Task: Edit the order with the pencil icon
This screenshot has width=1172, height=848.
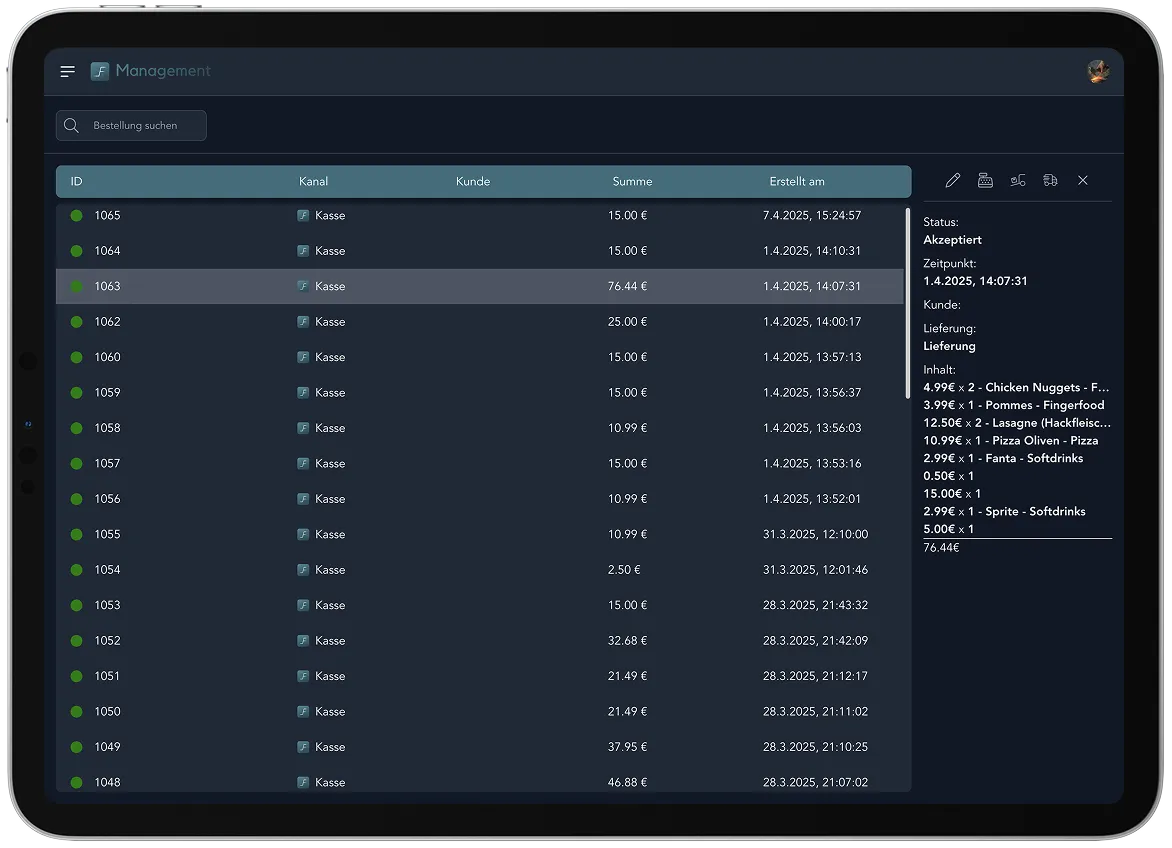Action: click(x=953, y=180)
